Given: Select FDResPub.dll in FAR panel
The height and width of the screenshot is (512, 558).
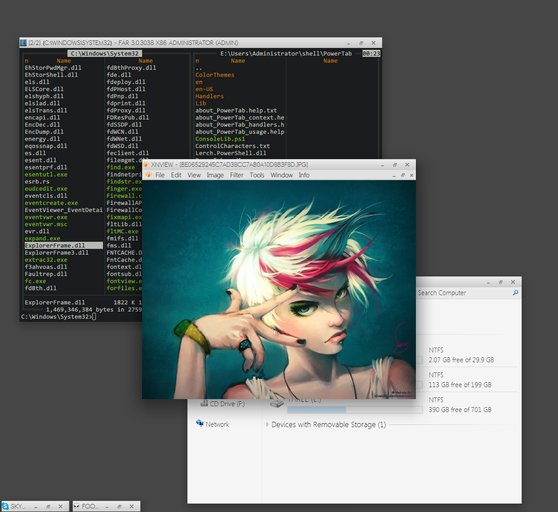Looking at the screenshot, I should [x=128, y=117].
